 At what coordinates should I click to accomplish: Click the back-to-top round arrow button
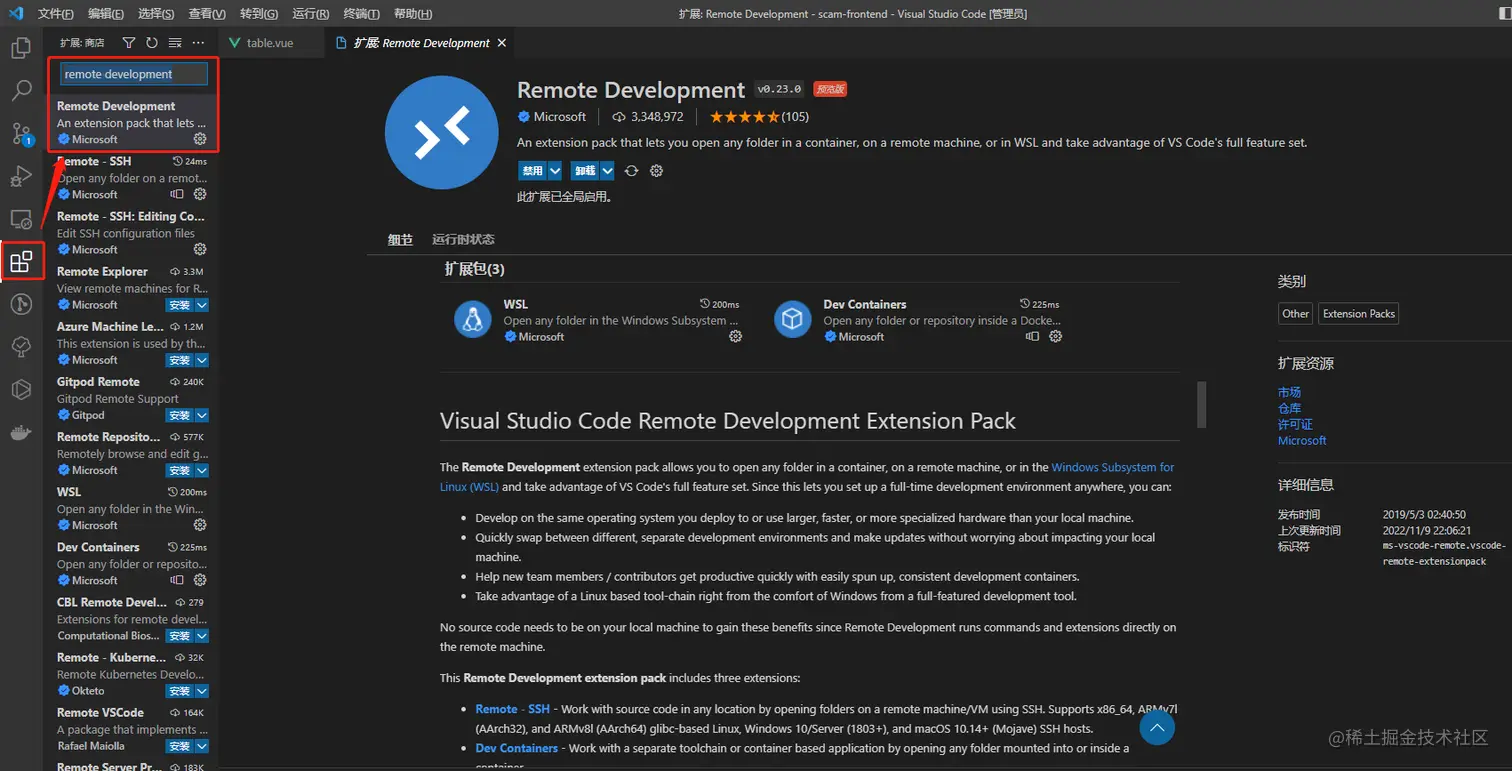(1157, 727)
